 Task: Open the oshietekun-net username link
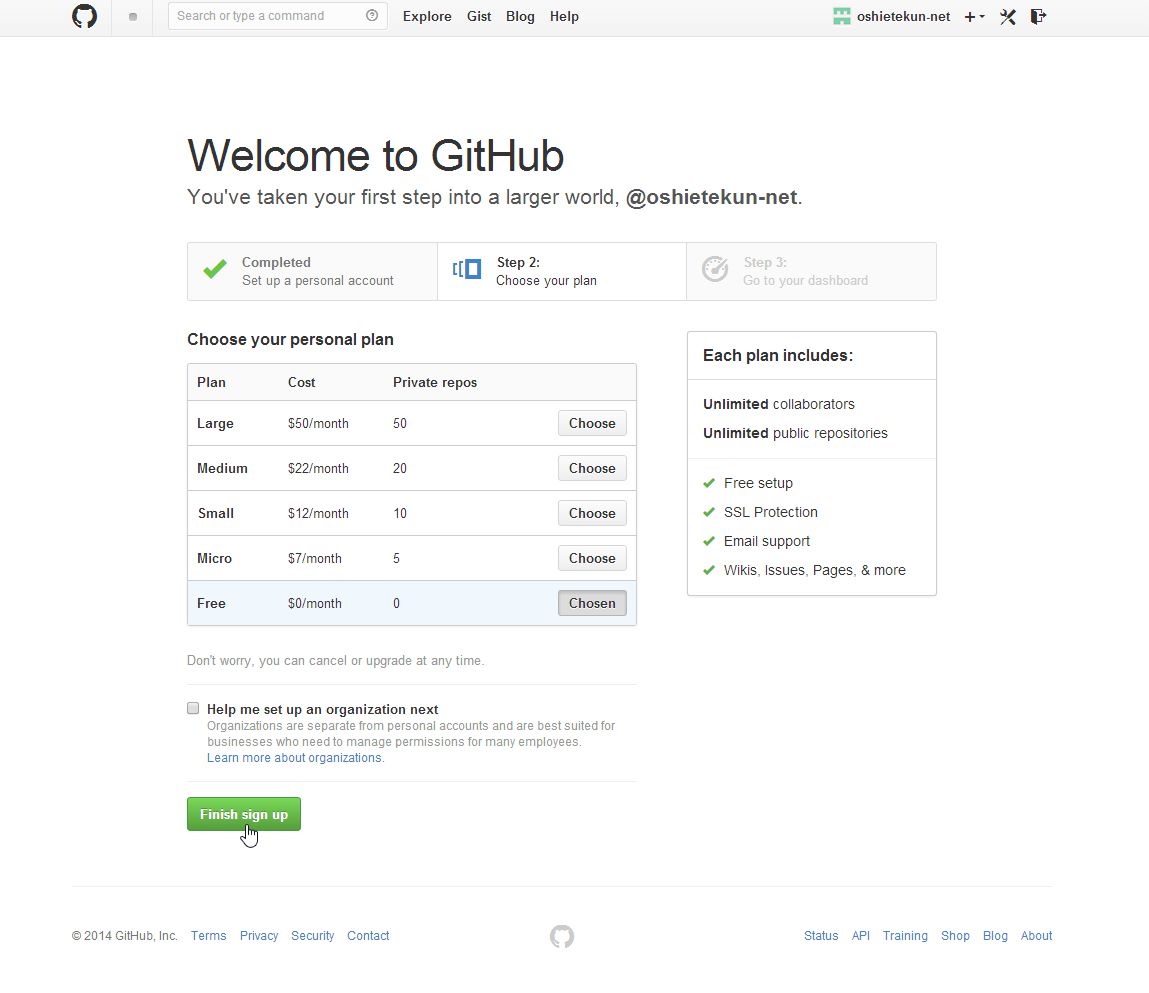pyautogui.click(x=904, y=16)
